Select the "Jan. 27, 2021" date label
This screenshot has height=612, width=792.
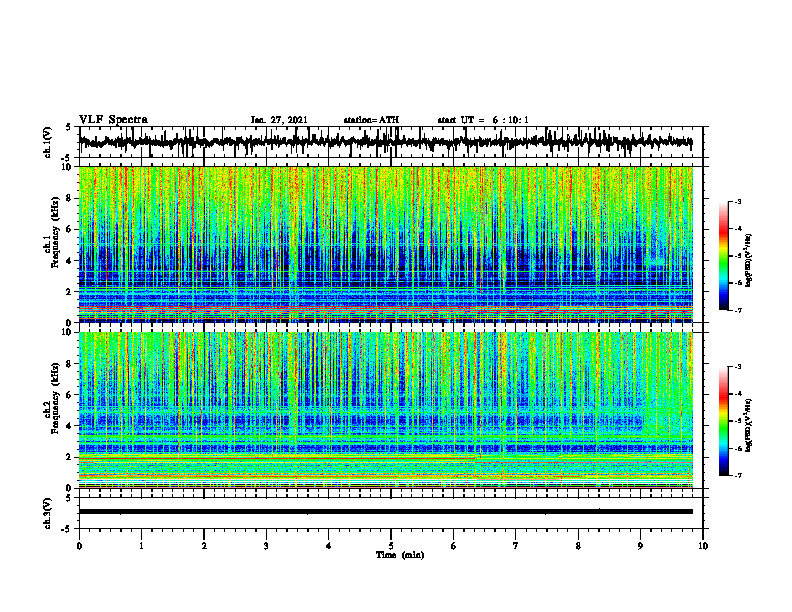click(279, 120)
